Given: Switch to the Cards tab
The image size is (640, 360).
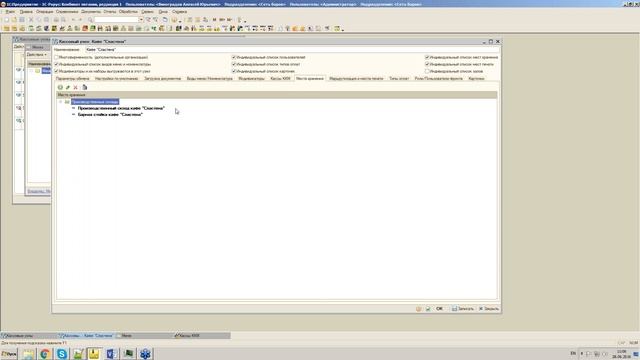Looking at the screenshot, I should [476, 78].
